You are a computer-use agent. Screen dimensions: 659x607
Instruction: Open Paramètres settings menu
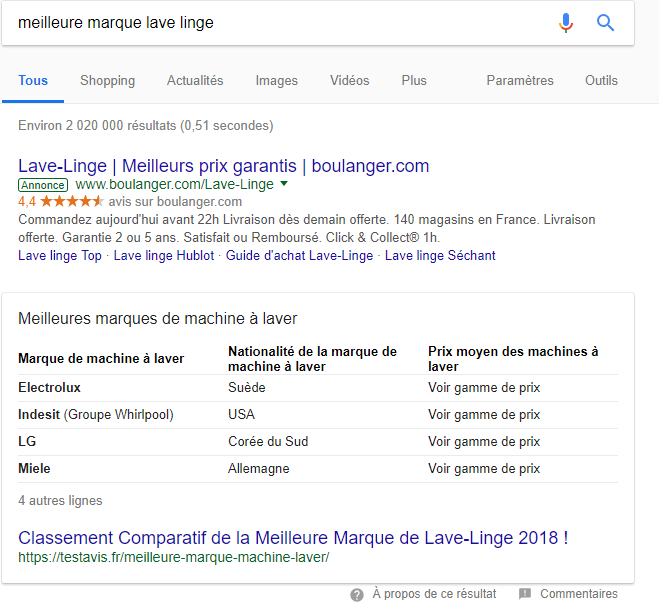coord(520,80)
